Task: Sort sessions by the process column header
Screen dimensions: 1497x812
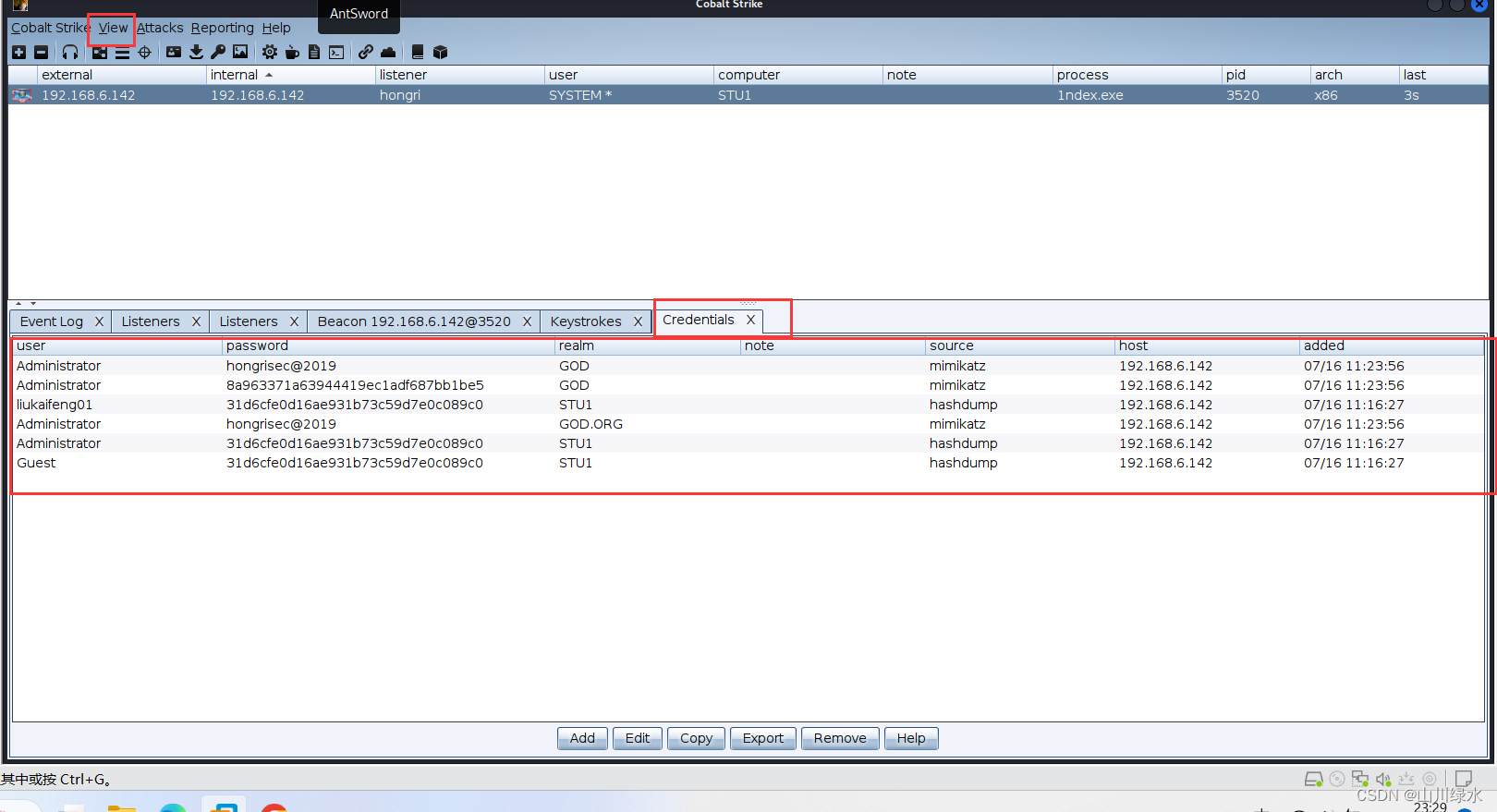Action: coord(1138,75)
